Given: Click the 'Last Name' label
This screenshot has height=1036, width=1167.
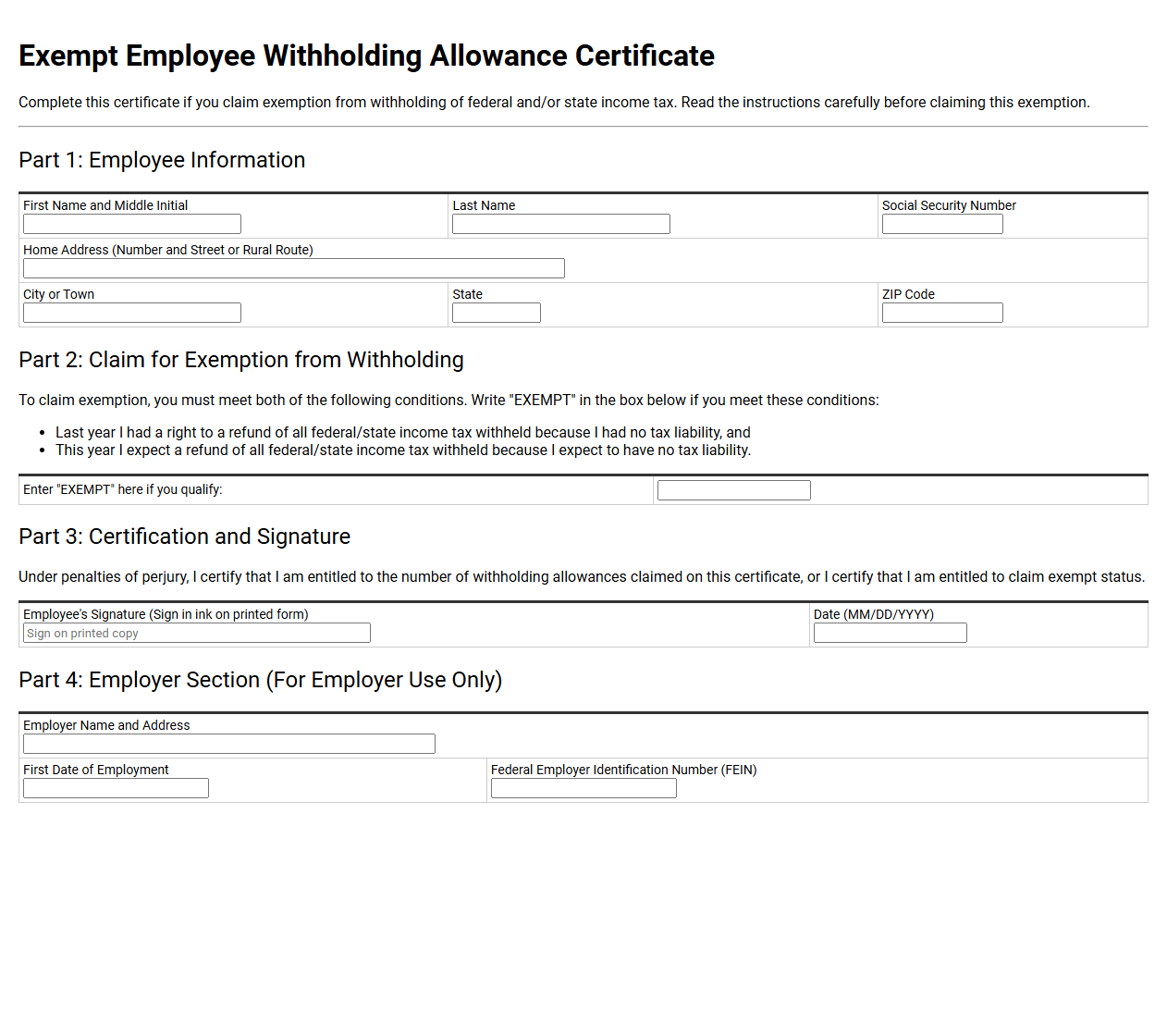Looking at the screenshot, I should coord(484,205).
